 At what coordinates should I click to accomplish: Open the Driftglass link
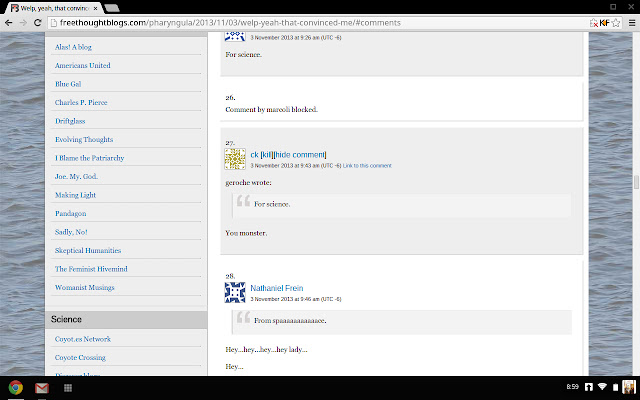70,121
